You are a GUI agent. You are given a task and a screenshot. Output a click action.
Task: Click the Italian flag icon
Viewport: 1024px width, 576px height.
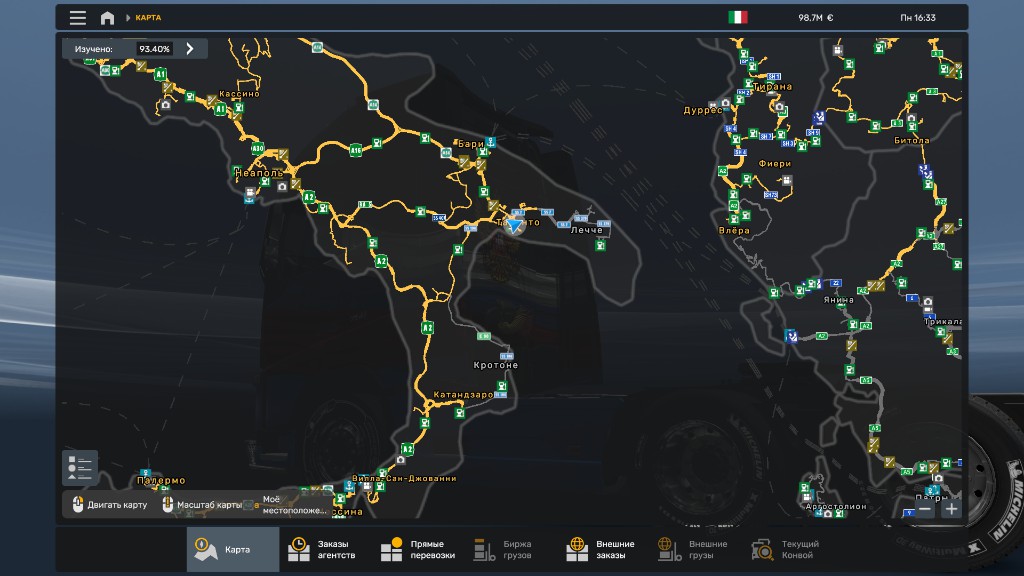point(738,18)
